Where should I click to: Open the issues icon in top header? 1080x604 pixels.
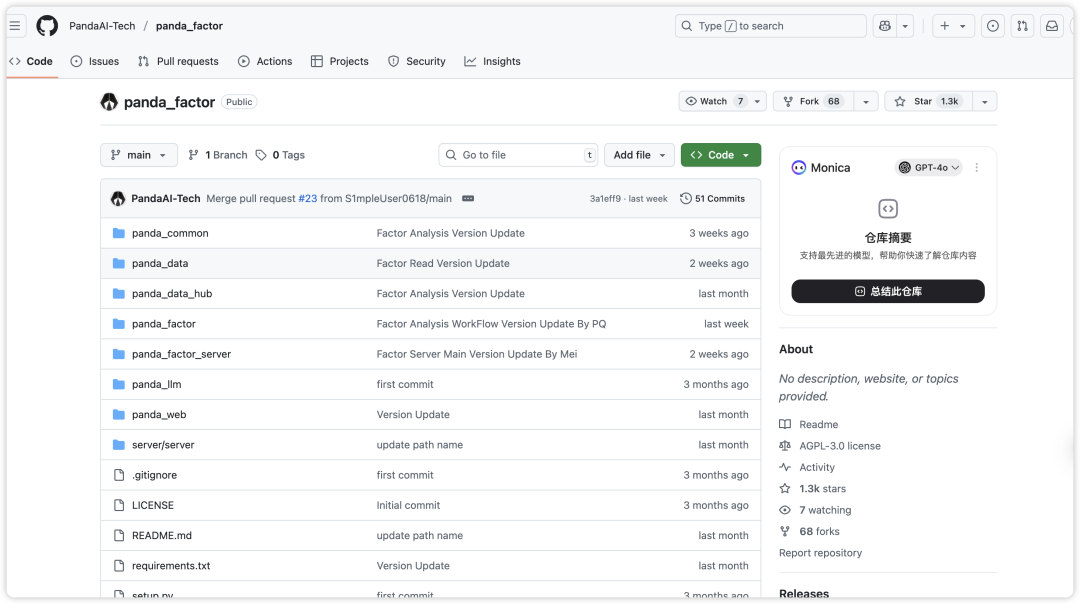[992, 26]
